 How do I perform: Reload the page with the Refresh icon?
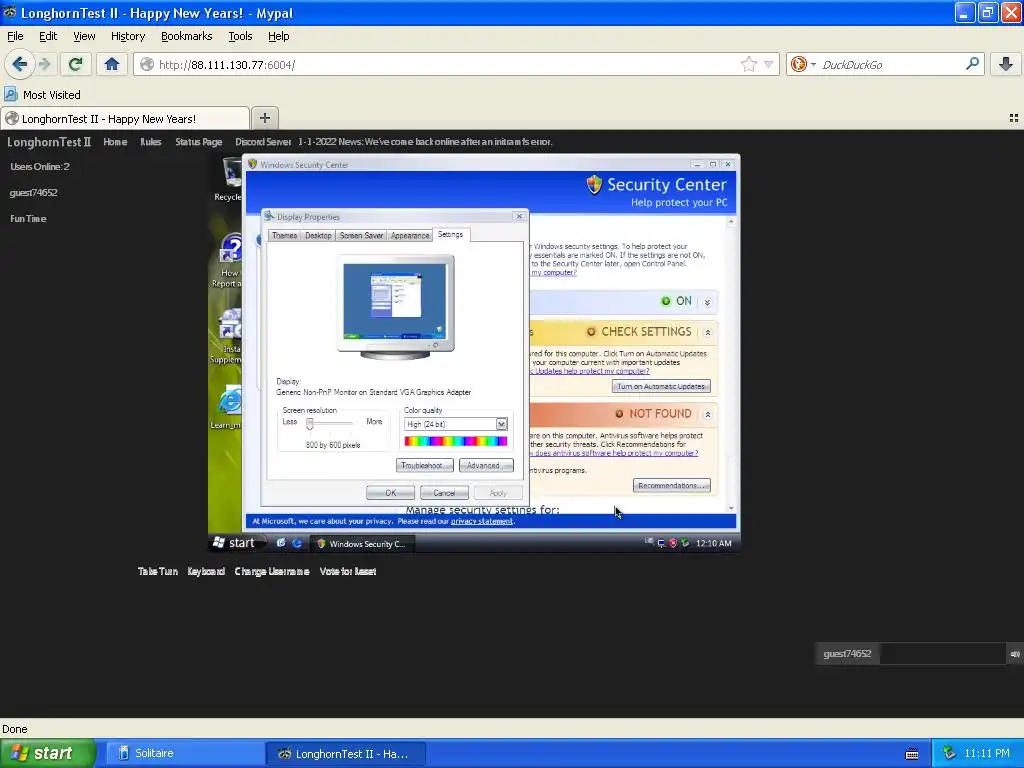click(76, 64)
